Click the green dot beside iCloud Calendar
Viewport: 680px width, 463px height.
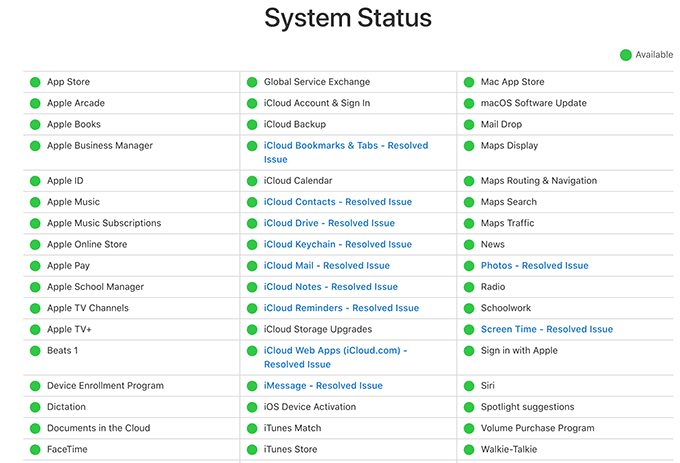[252, 181]
